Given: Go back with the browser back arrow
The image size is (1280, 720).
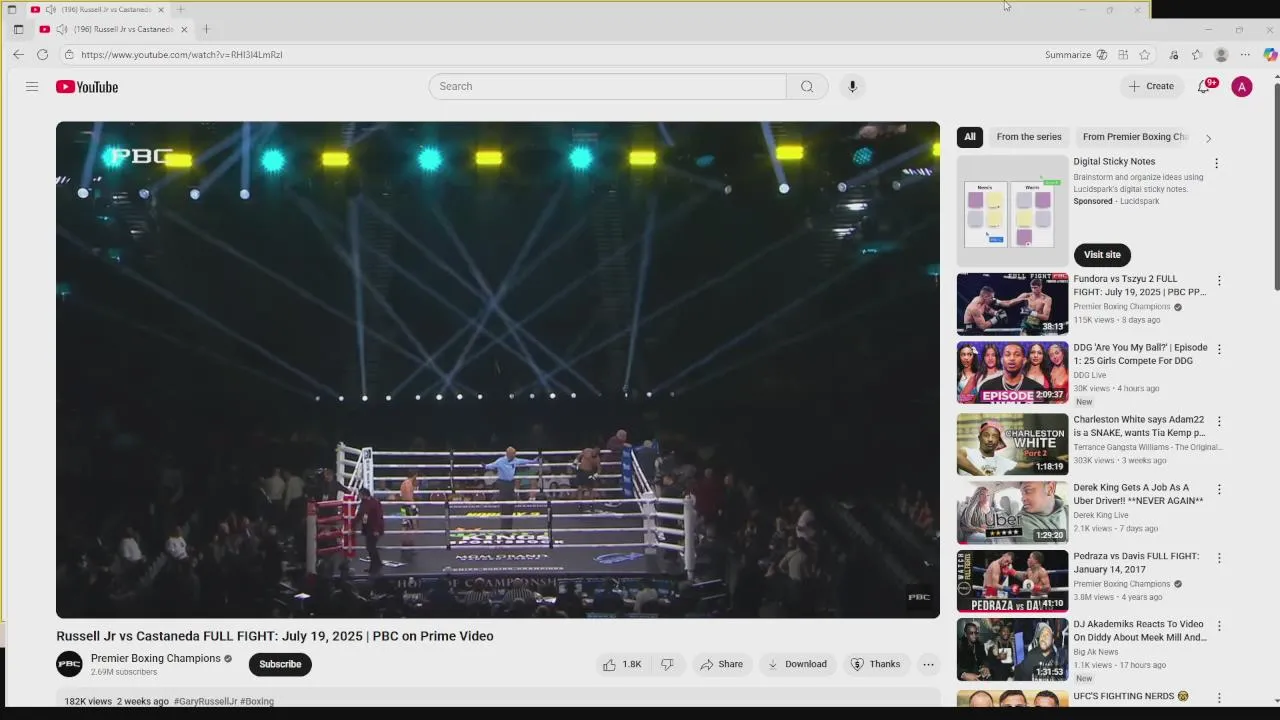Looking at the screenshot, I should coord(18,55).
